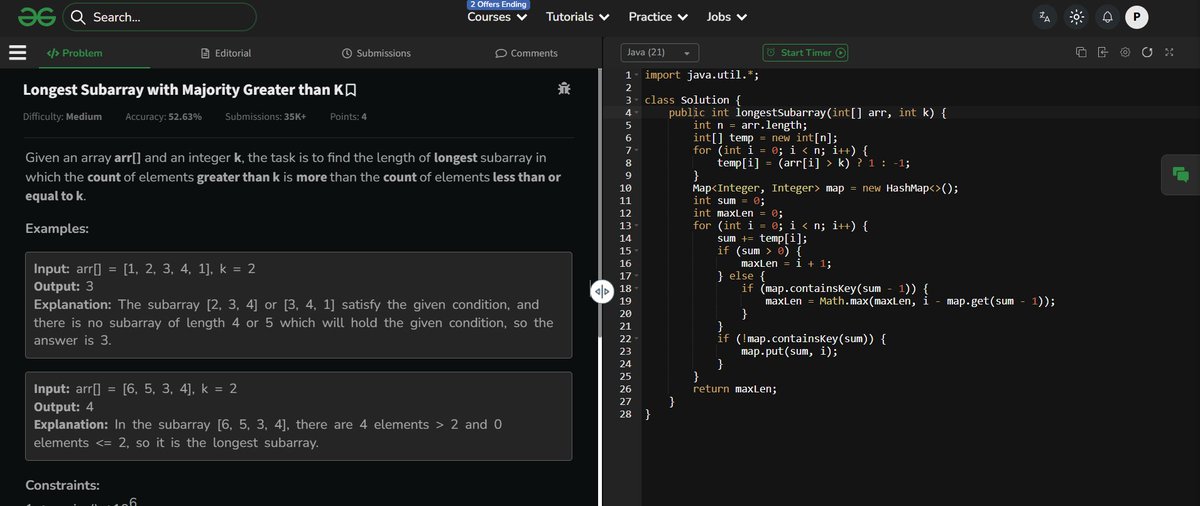1200x506 pixels.
Task: Switch to the Problem tab
Action: point(74,53)
